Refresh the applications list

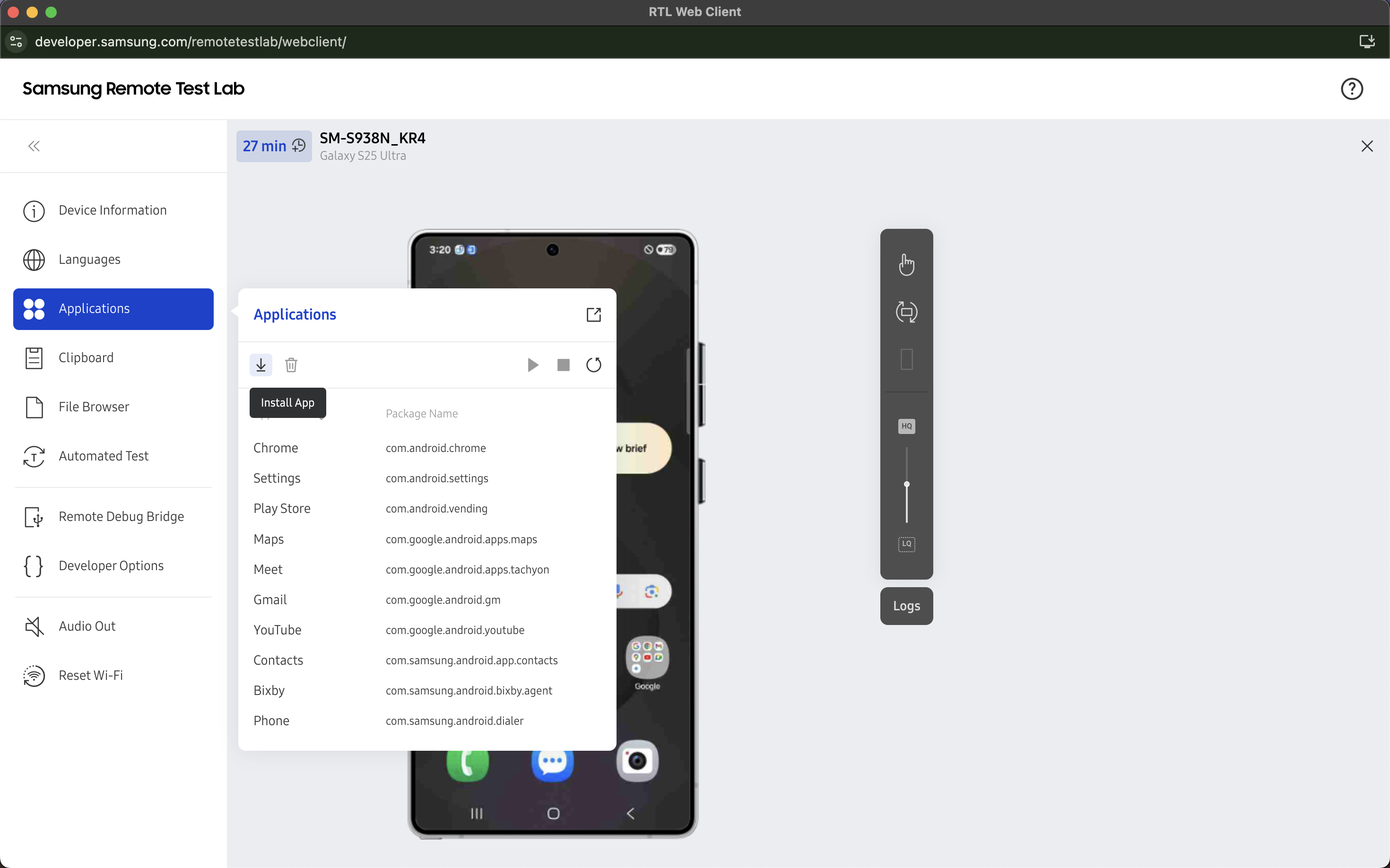tap(594, 365)
